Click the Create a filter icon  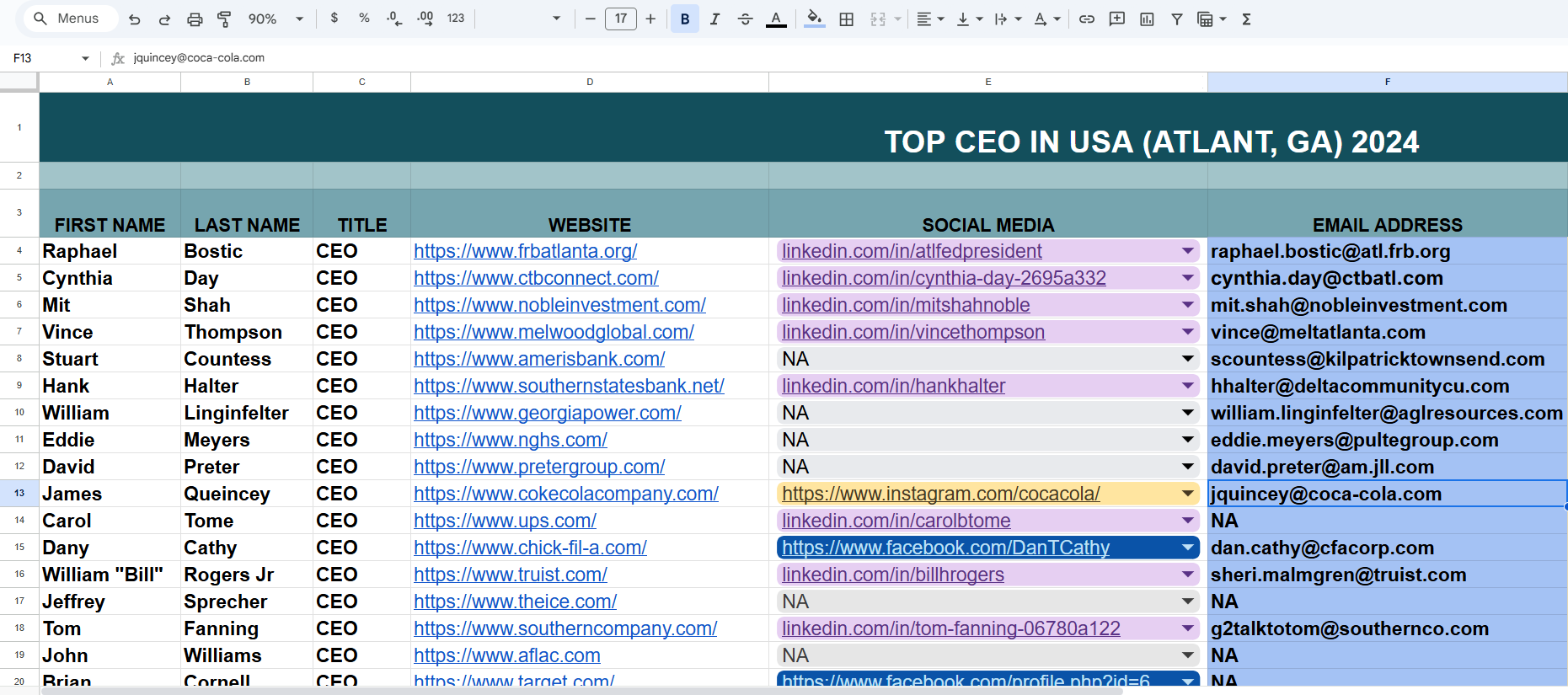click(x=1176, y=19)
